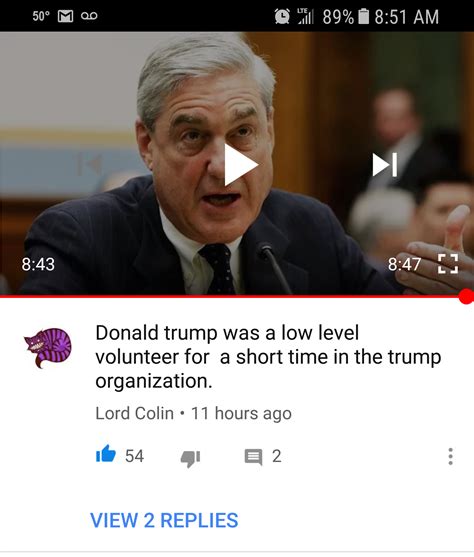
Task: Go to previous video
Action: coord(90,164)
